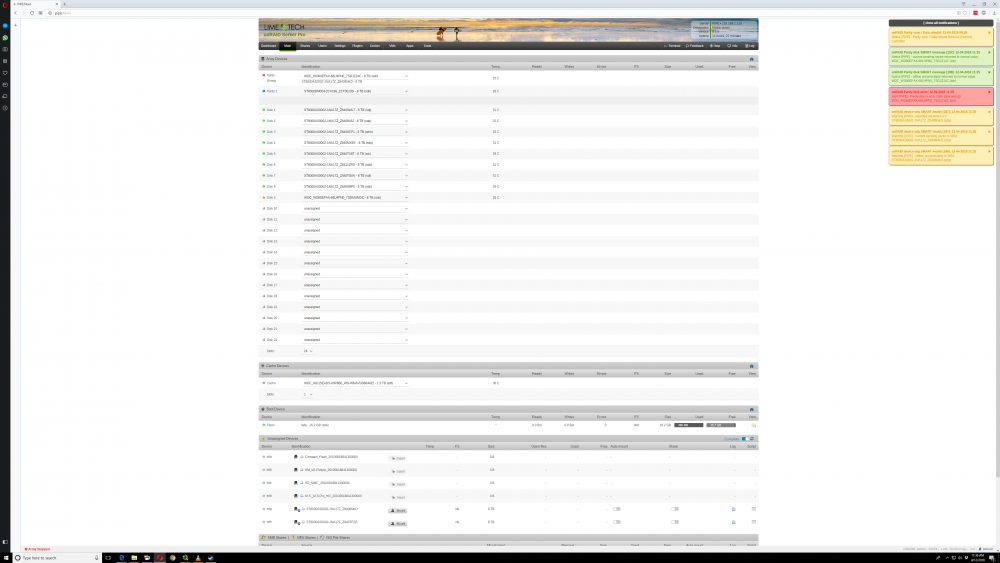
Task: Dismiss the red Parity disk error notification
Action: 989,92
